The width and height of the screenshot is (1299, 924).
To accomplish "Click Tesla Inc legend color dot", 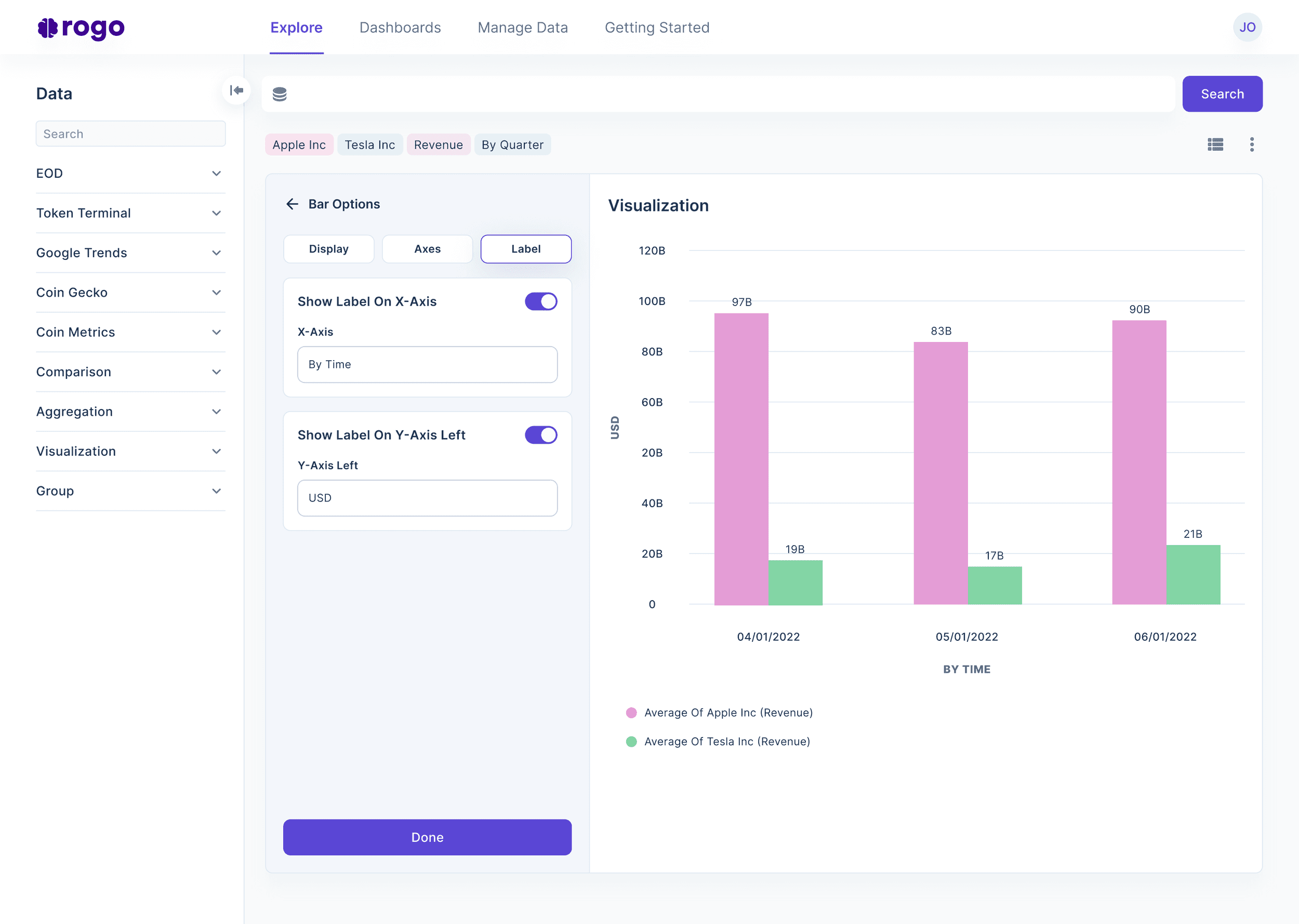I will click(631, 742).
